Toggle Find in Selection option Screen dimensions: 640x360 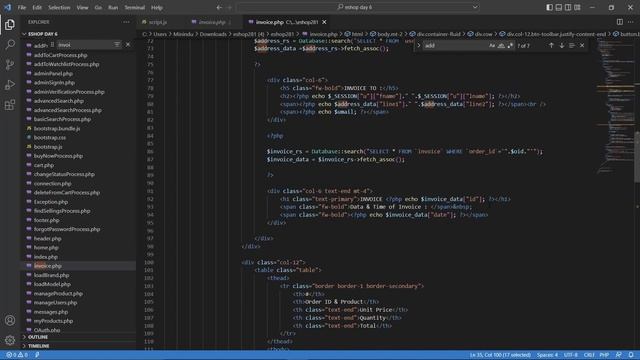click(x=572, y=45)
